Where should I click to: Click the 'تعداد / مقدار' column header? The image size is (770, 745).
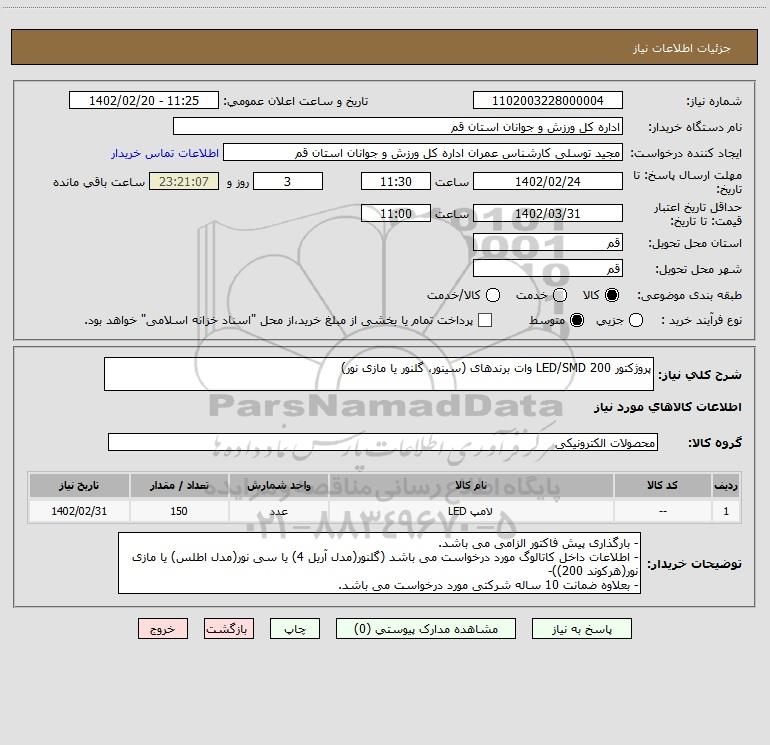pyautogui.click(x=179, y=485)
